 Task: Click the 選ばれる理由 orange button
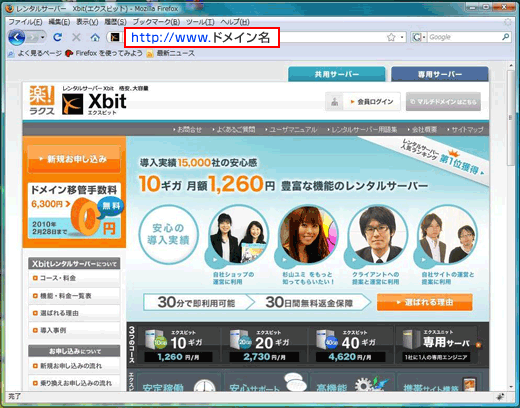[425, 302]
